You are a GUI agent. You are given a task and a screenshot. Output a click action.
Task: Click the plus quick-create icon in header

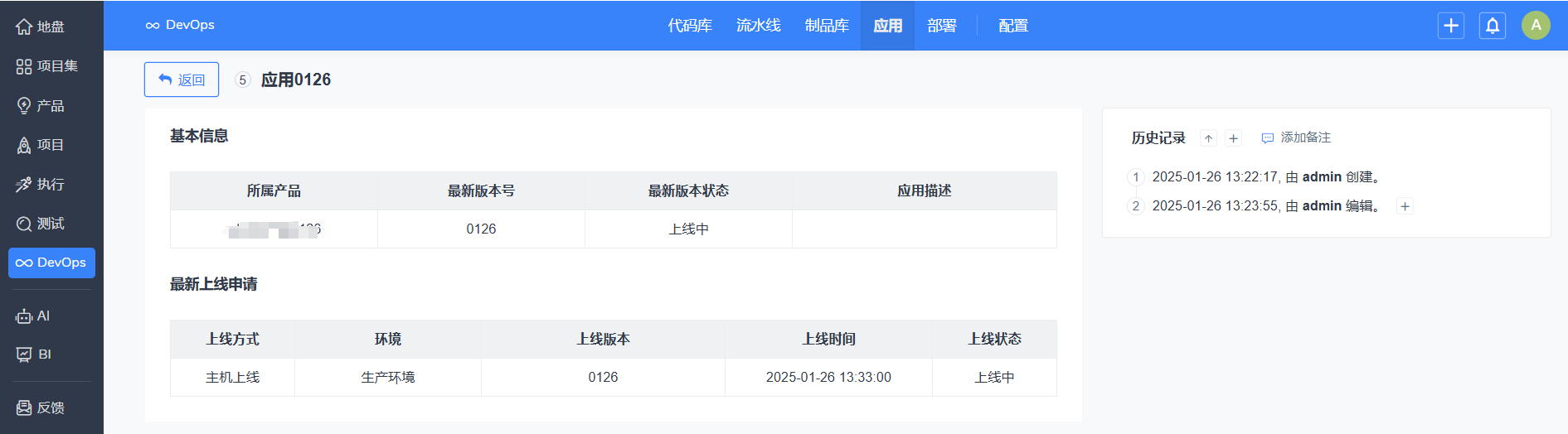[1450, 26]
